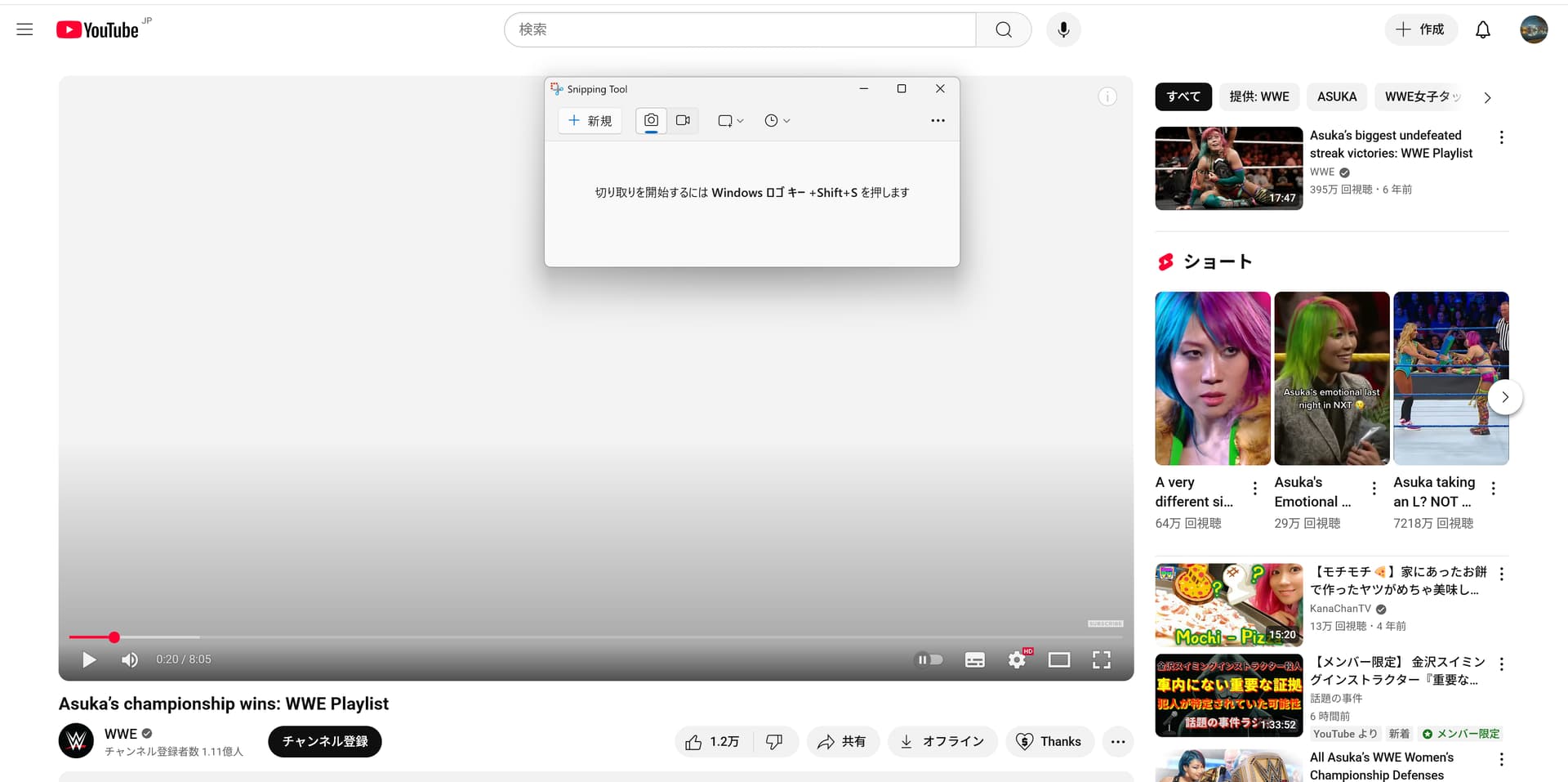Screen dimensions: 1568x782
Task: Open the notifications bell
Action: click(x=1483, y=29)
